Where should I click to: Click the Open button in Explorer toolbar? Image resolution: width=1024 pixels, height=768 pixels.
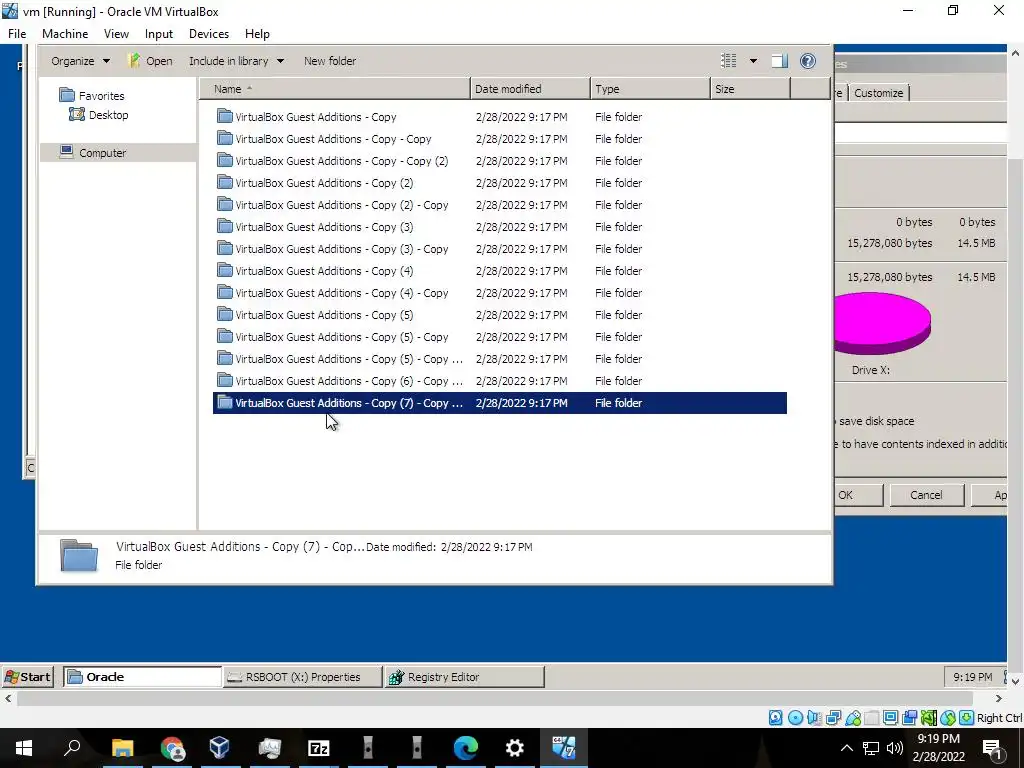point(150,61)
